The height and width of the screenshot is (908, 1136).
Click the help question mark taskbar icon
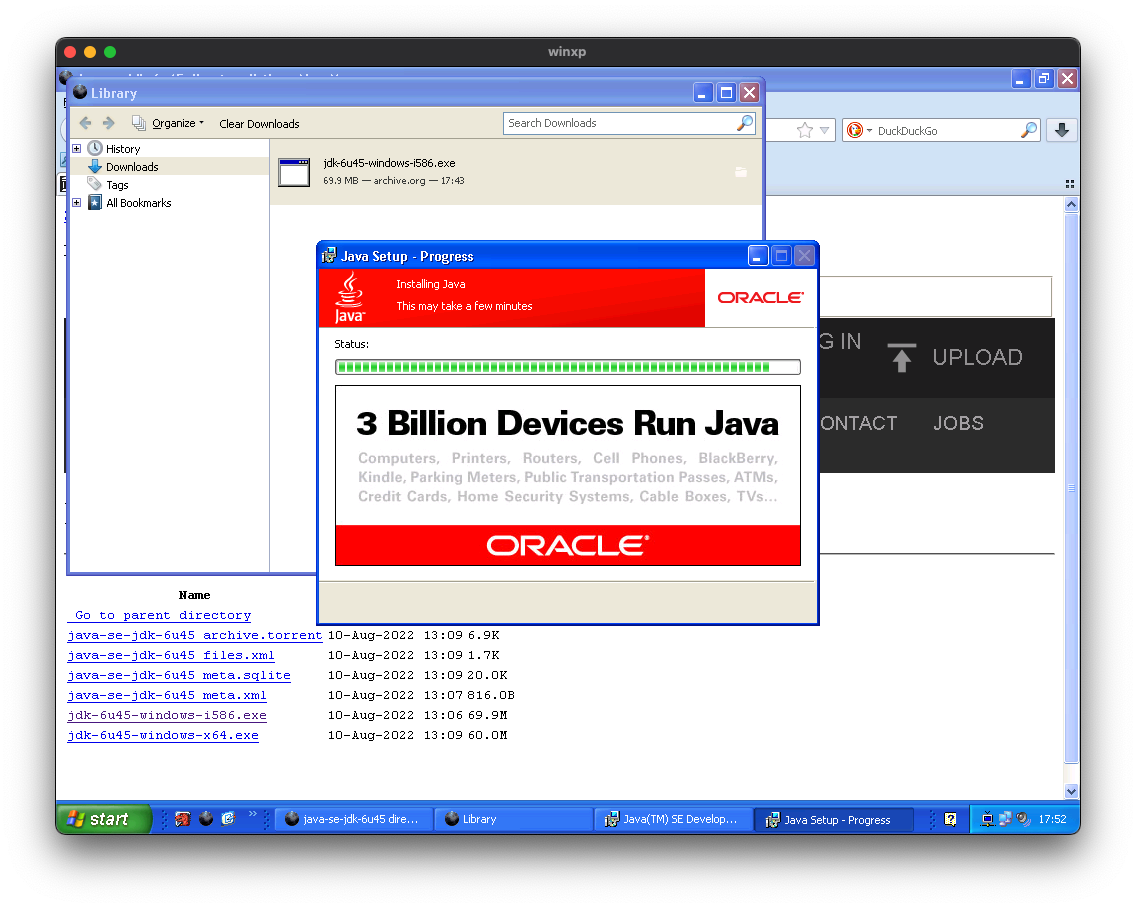tap(951, 820)
